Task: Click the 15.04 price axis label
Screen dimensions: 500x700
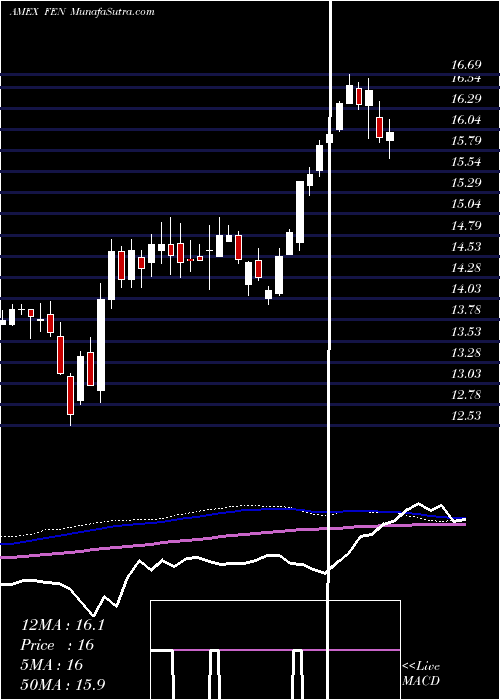Action: tap(466, 204)
